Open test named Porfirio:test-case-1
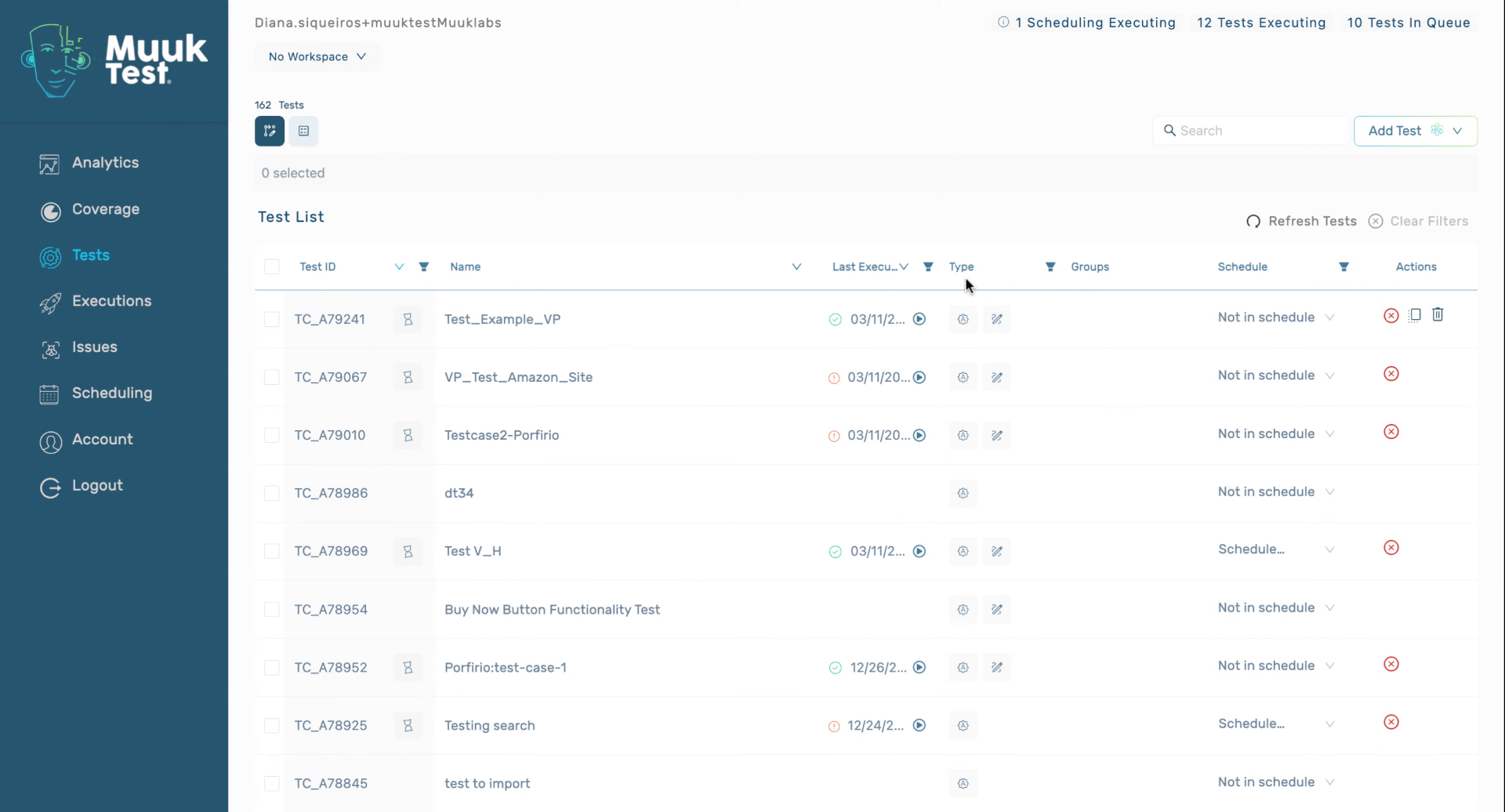The width and height of the screenshot is (1505, 812). (506, 668)
